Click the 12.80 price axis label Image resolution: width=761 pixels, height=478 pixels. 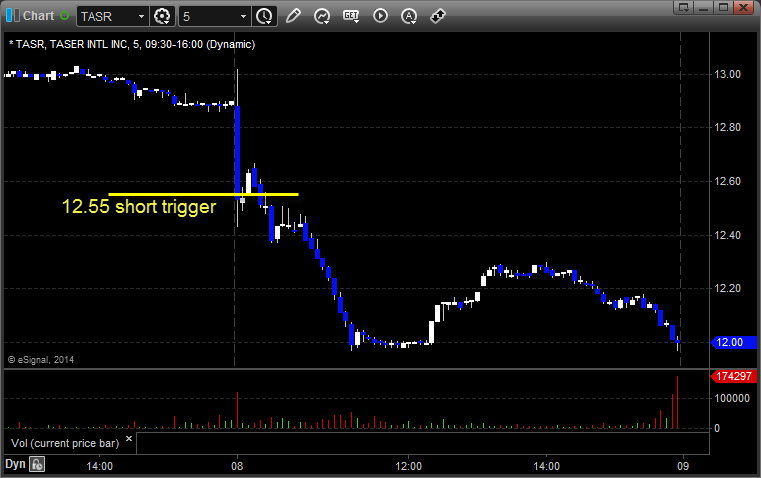[728, 127]
